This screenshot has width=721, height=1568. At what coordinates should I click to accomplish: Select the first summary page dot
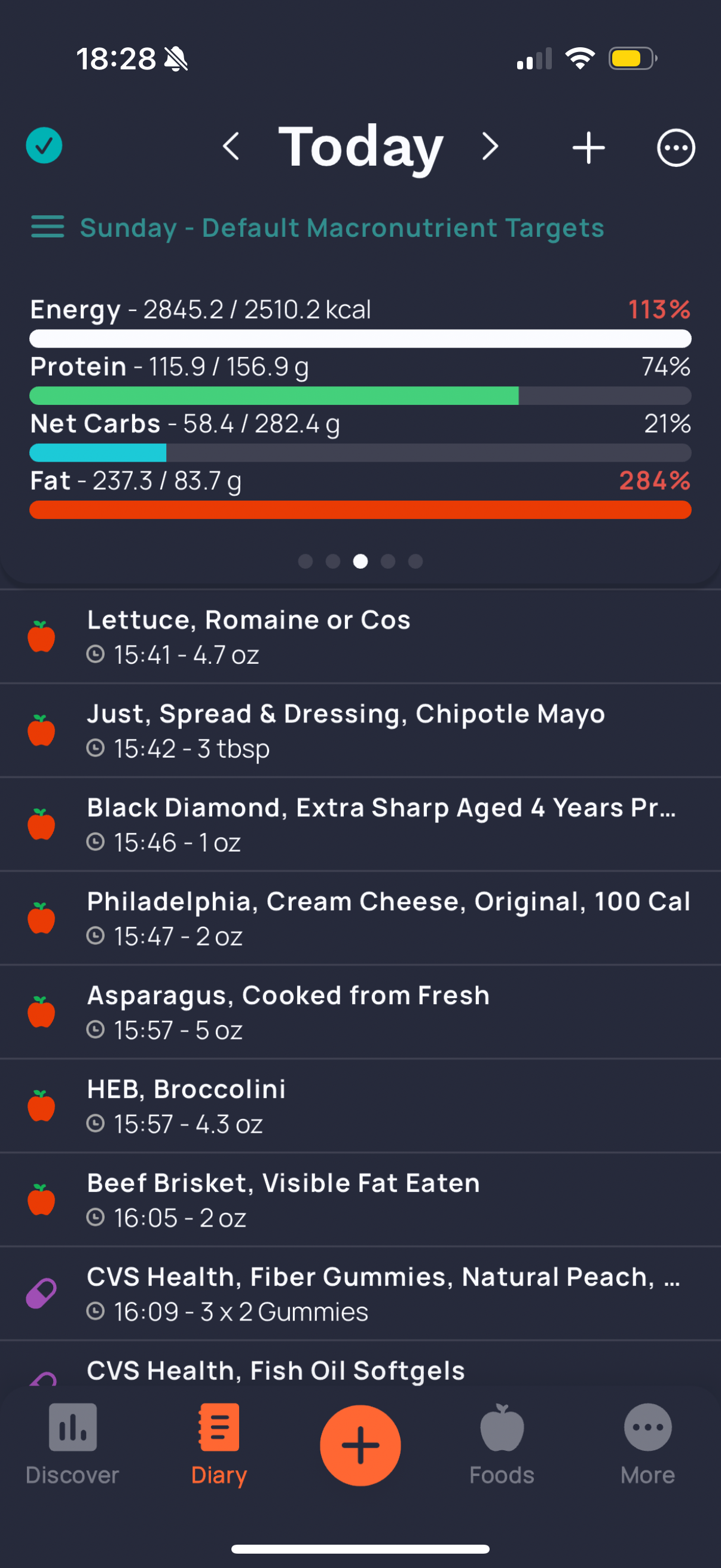[305, 561]
